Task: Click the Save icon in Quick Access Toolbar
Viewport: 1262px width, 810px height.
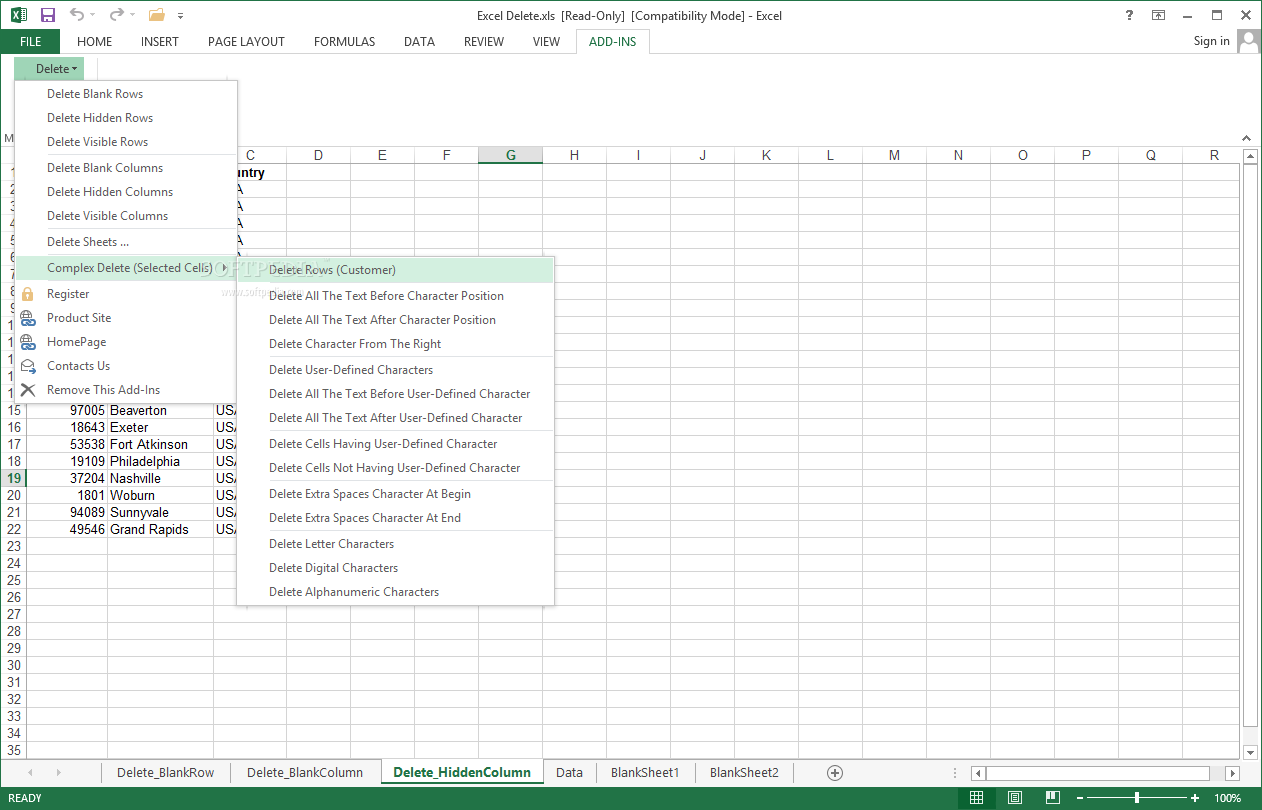Action: click(x=48, y=15)
